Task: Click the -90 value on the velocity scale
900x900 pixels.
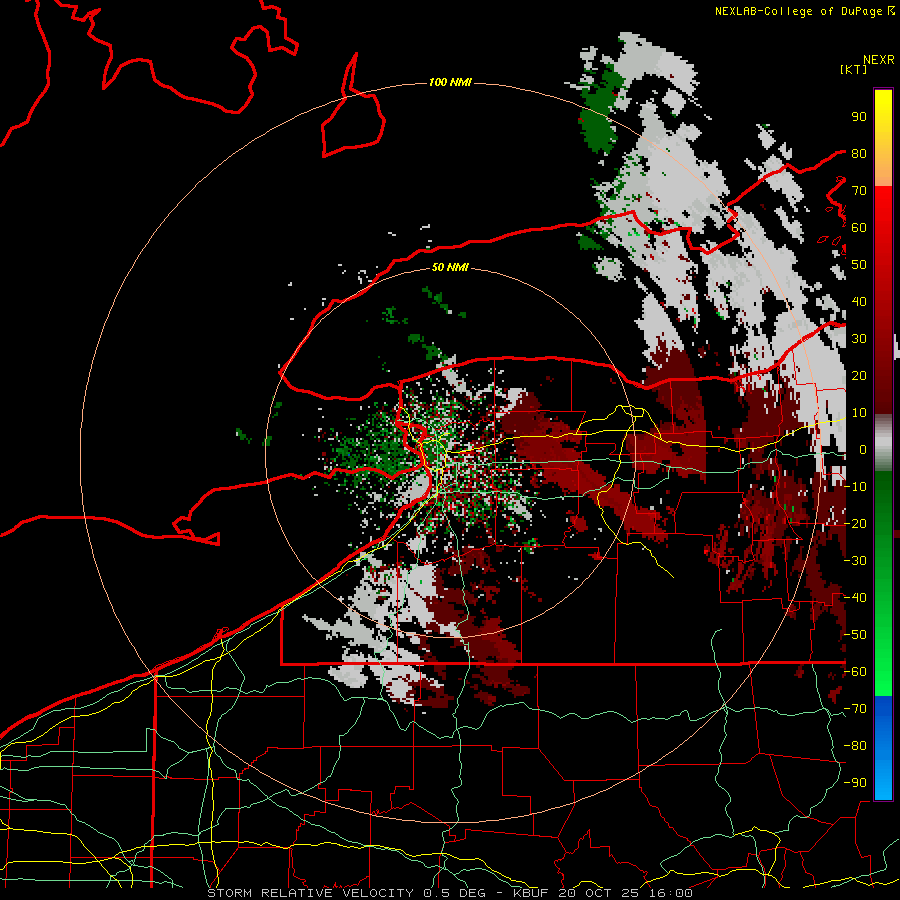Action: [x=855, y=783]
